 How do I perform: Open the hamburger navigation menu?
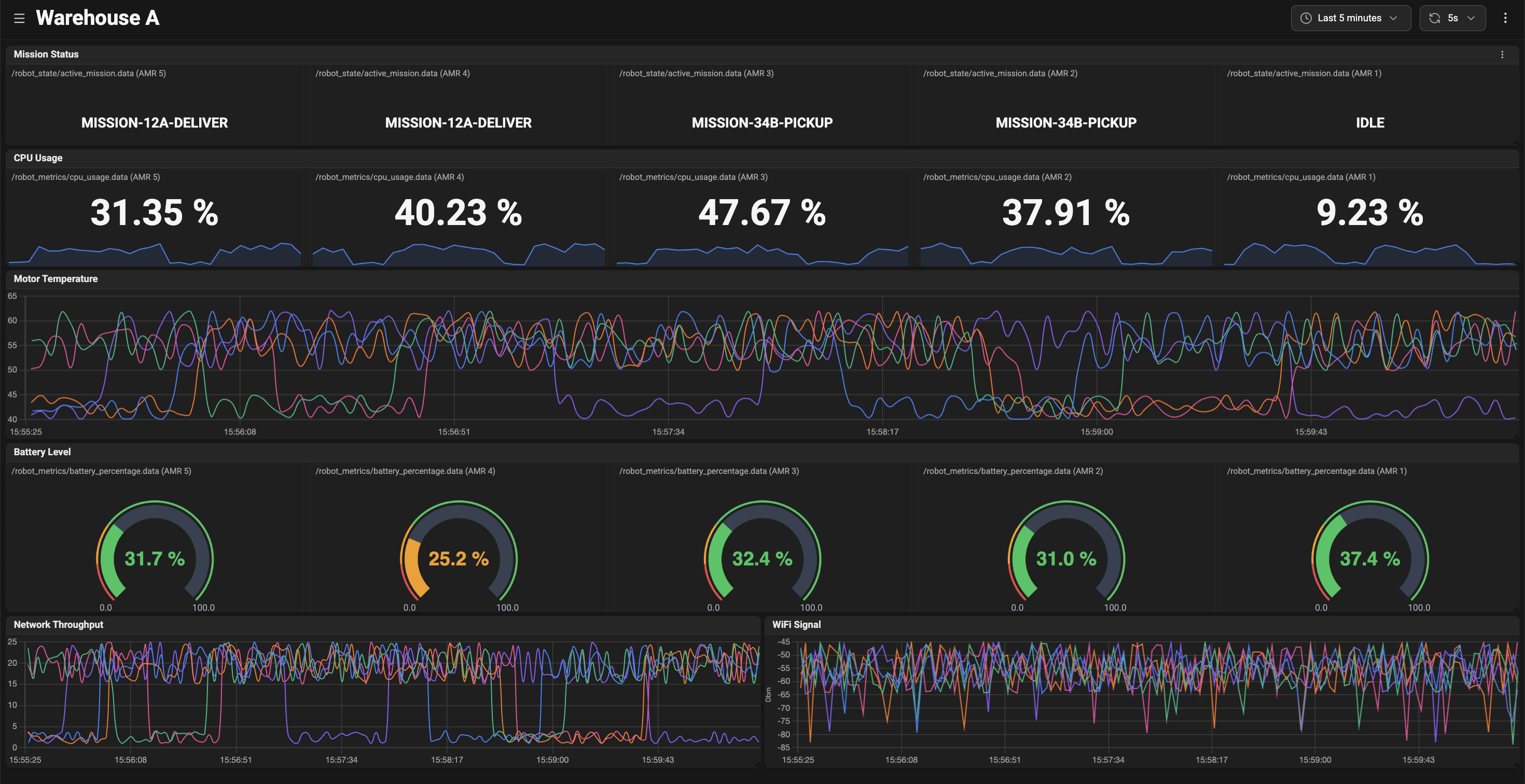[19, 18]
